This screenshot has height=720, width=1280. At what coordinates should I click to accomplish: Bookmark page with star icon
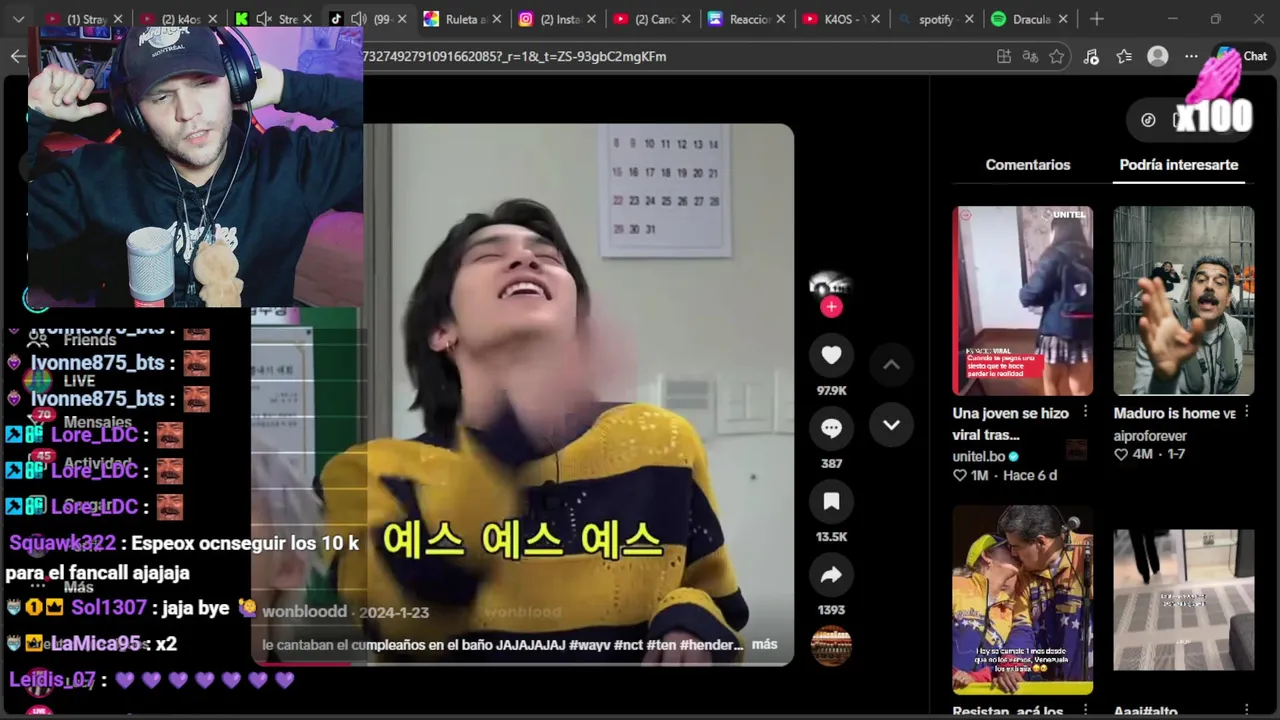click(x=1057, y=57)
